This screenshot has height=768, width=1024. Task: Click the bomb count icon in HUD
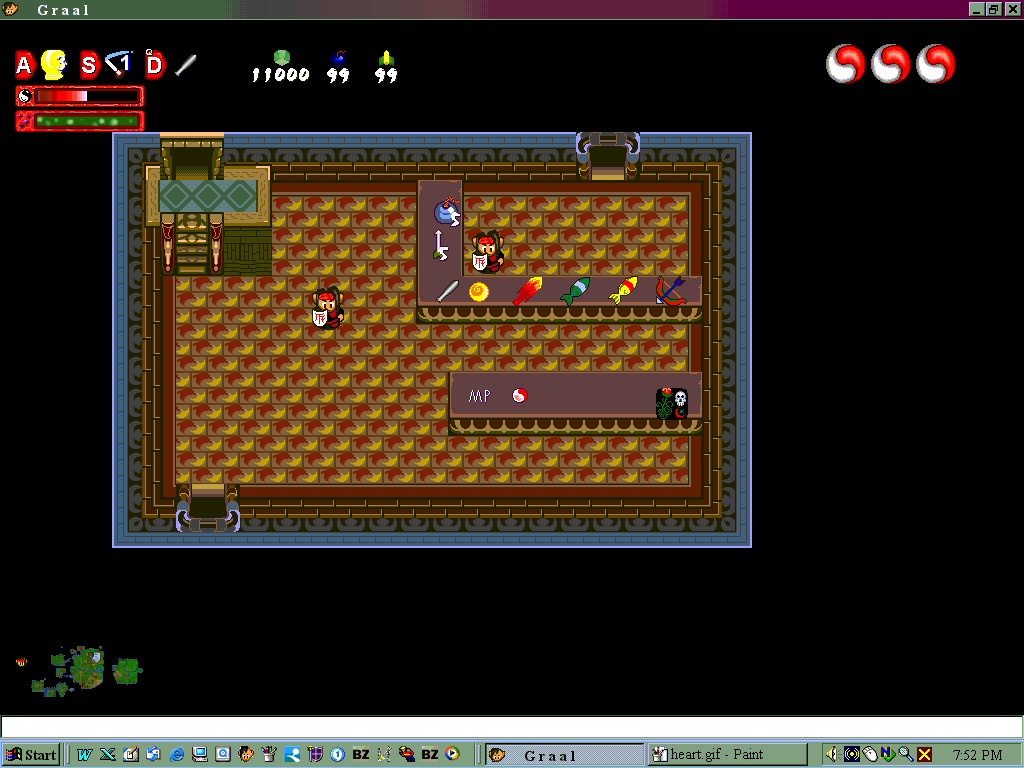click(x=337, y=58)
